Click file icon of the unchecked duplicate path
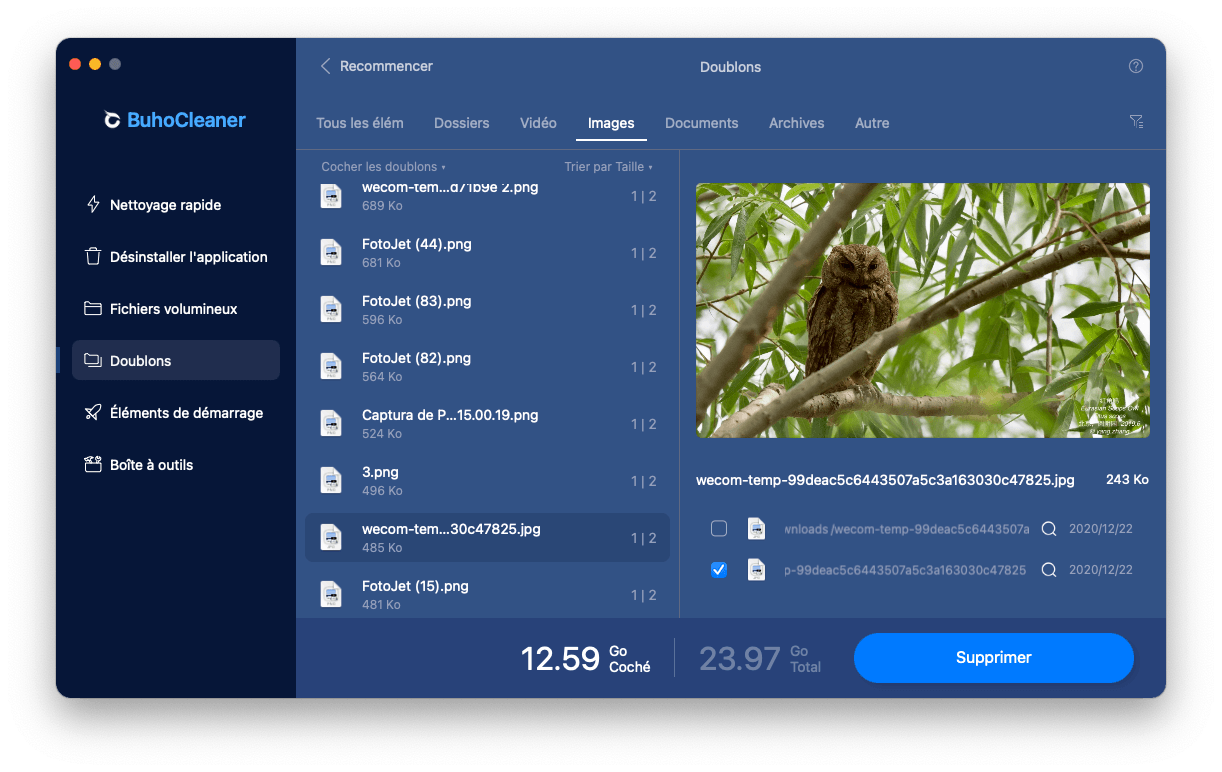 tap(757, 529)
